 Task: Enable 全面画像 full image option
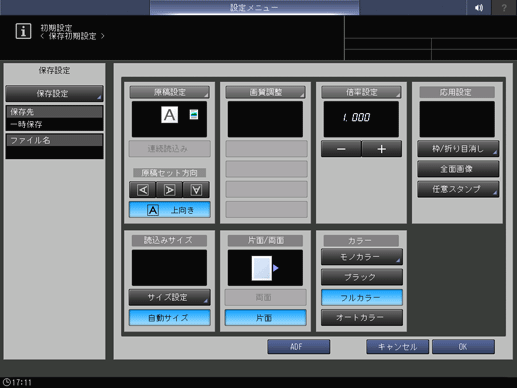click(x=458, y=169)
